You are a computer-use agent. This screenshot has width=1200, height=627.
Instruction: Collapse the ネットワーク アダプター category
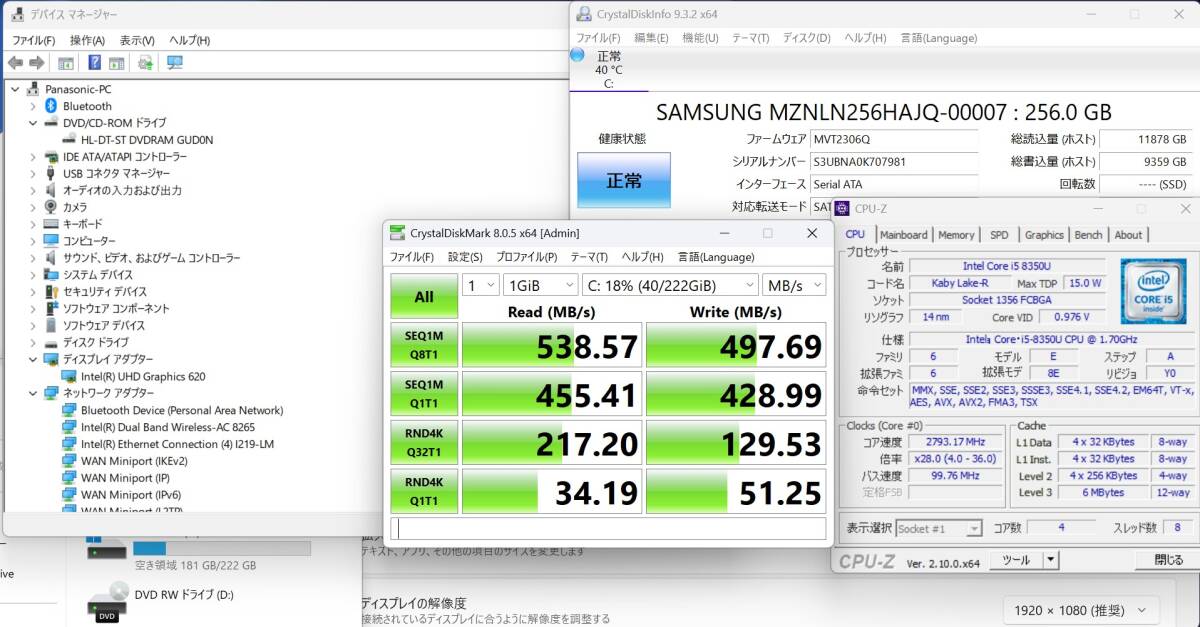33,393
